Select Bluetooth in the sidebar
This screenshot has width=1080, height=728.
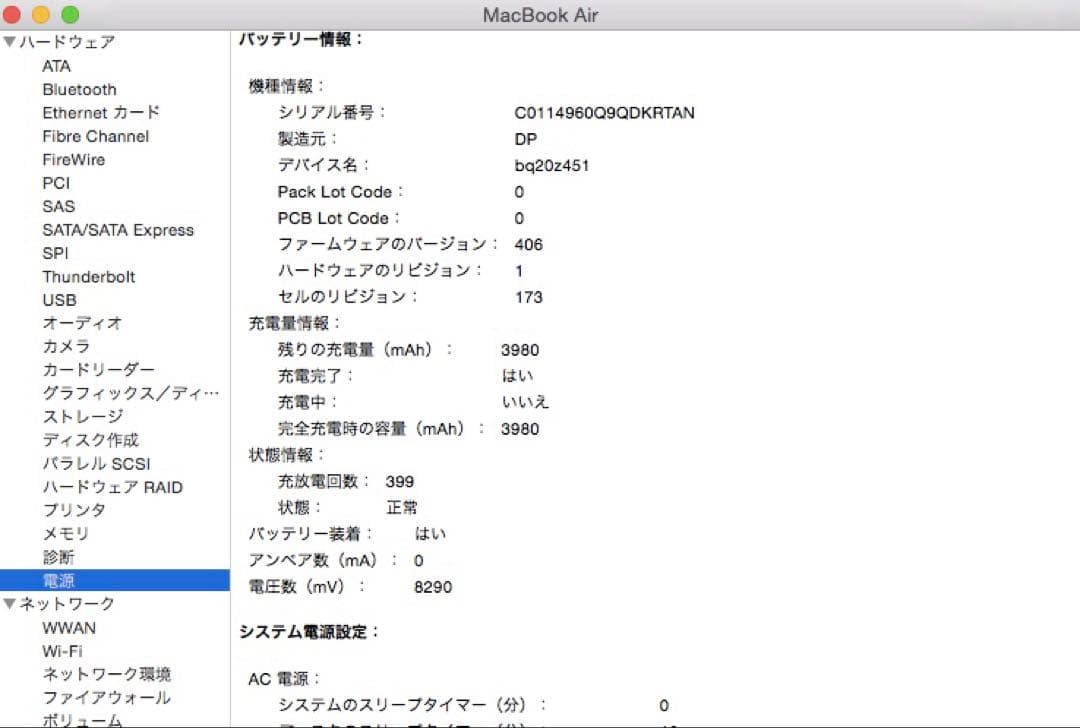click(79, 90)
